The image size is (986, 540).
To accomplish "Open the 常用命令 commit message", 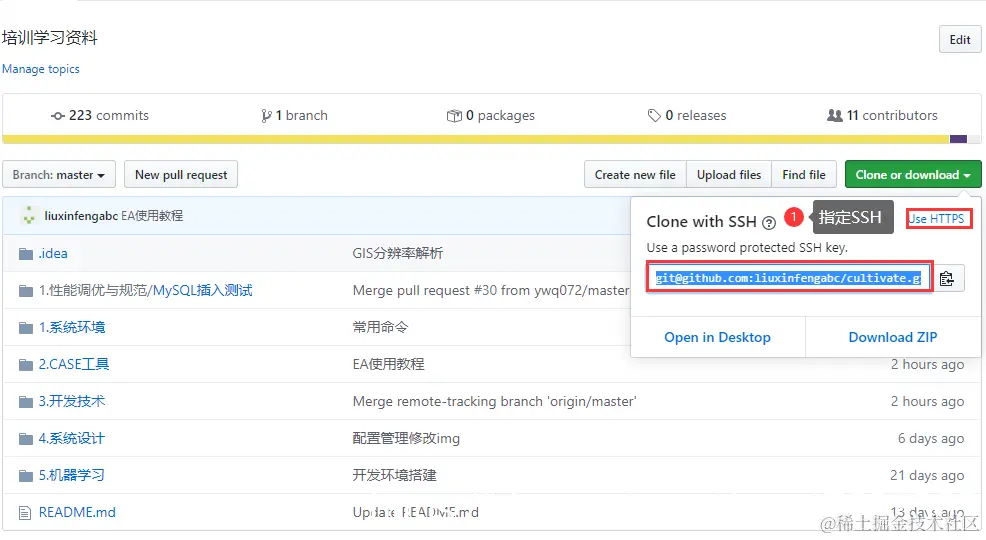I will (x=380, y=328).
